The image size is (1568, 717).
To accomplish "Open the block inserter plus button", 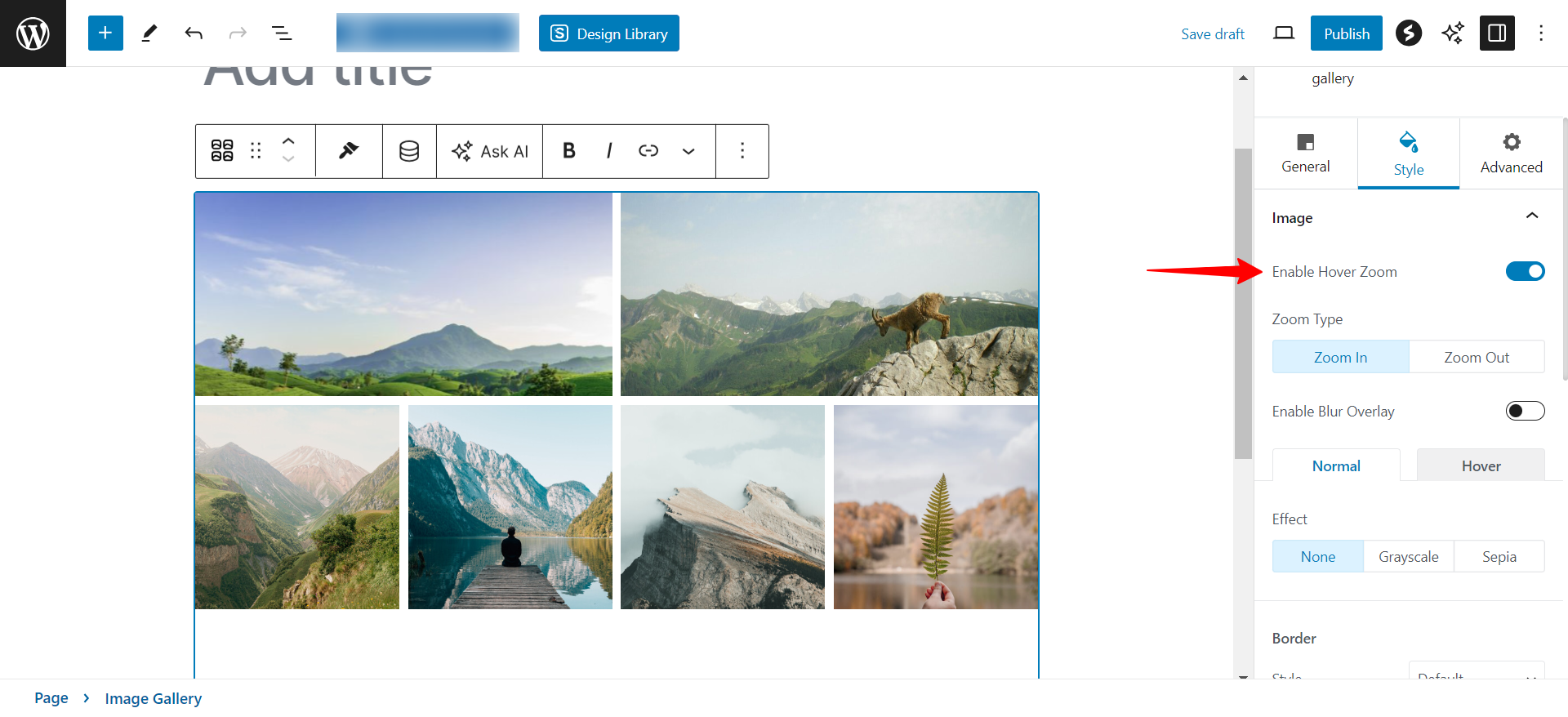I will click(x=105, y=33).
